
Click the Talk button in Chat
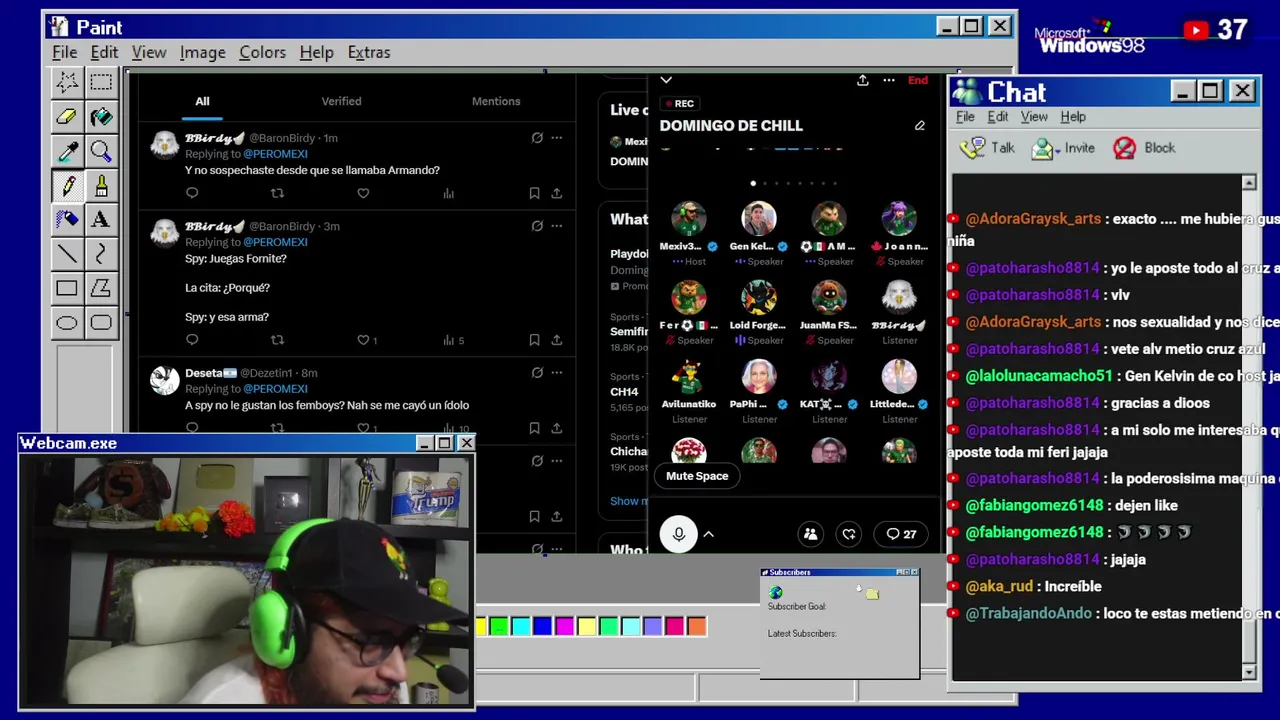click(987, 148)
